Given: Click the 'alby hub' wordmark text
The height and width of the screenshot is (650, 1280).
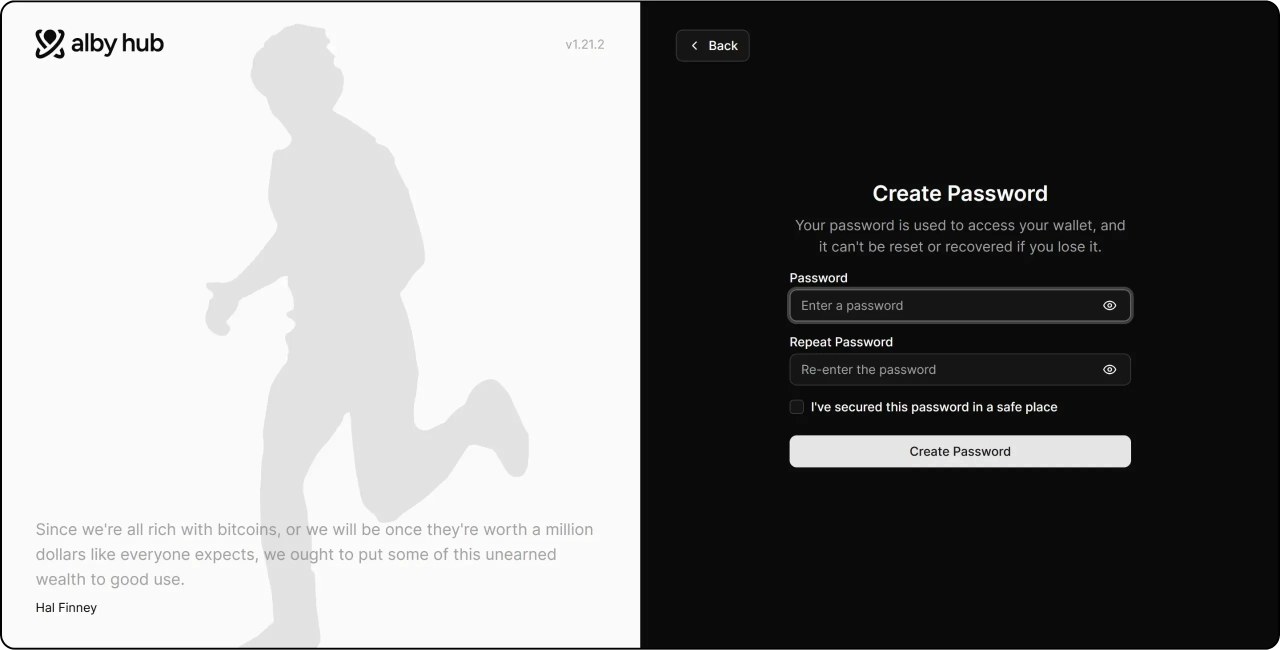Looking at the screenshot, I should pyautogui.click(x=117, y=43).
